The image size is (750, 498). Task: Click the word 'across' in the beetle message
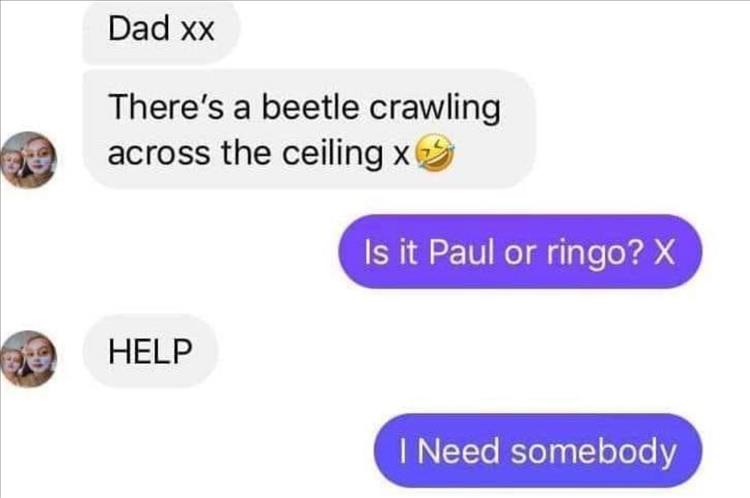click(x=158, y=154)
